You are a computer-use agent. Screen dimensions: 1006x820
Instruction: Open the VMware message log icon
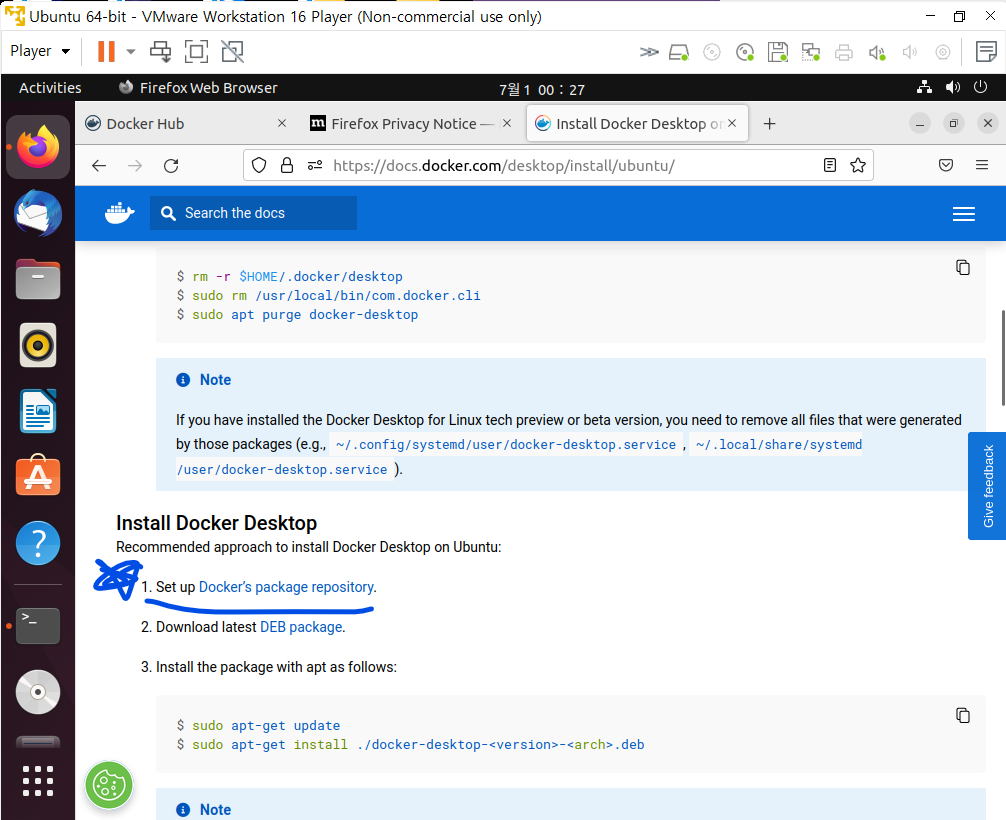point(986,51)
